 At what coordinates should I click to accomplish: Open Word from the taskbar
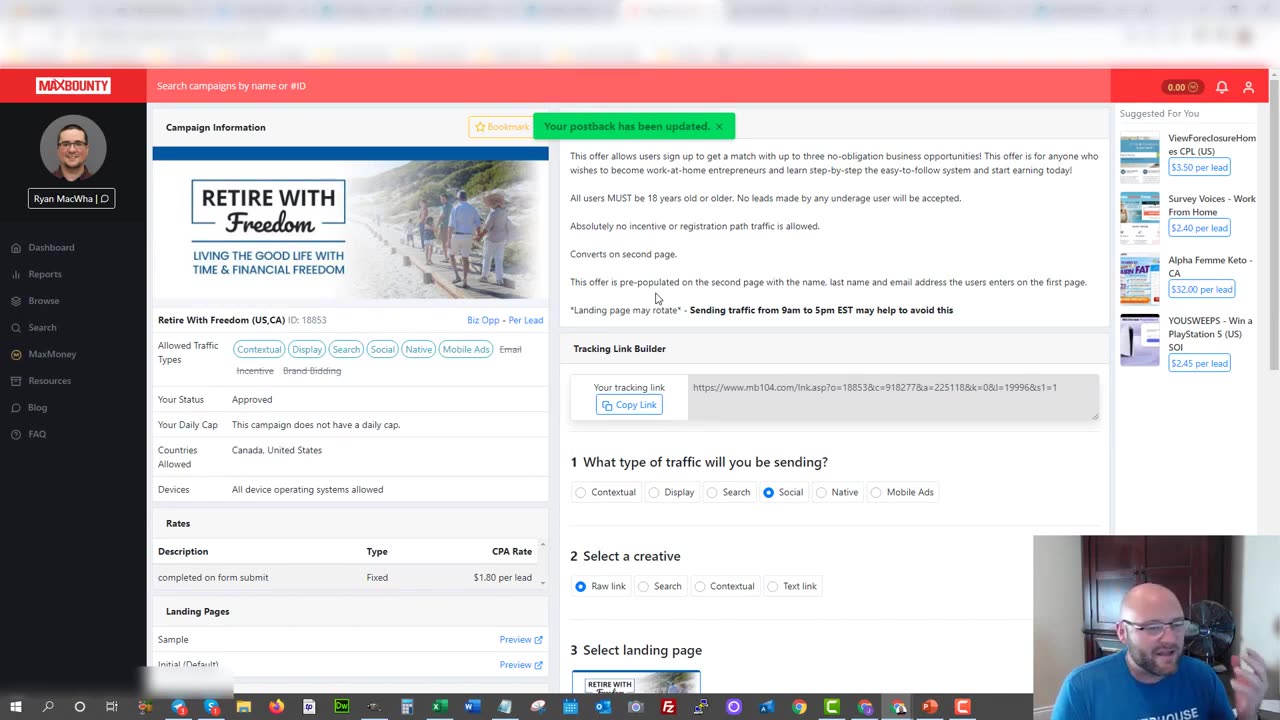pyautogui.click(x=472, y=707)
